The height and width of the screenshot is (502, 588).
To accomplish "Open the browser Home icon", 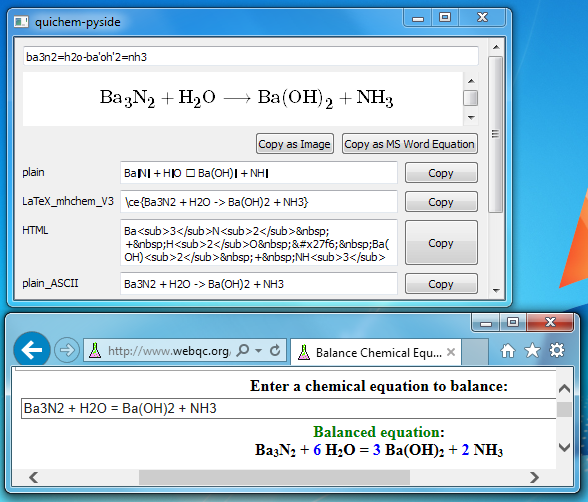I will point(508,351).
